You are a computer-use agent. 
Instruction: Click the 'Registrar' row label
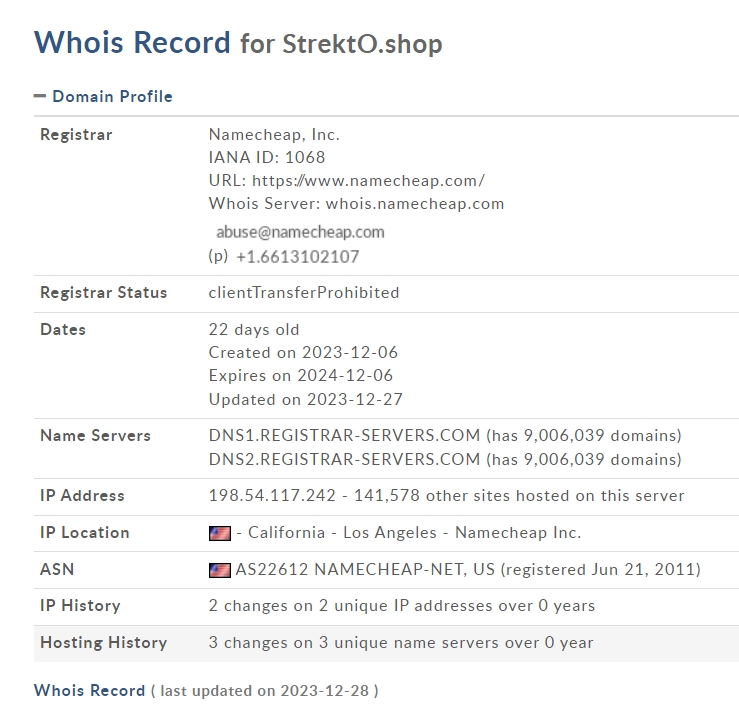click(76, 135)
